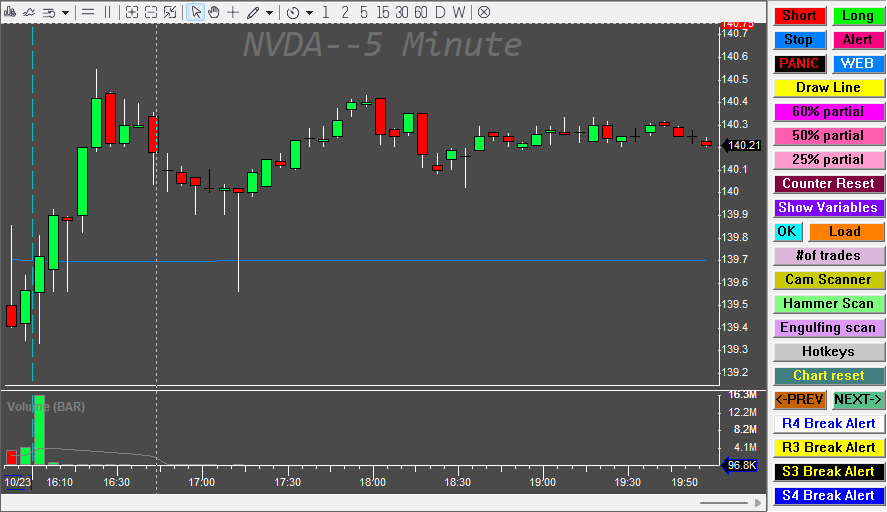Open the Hotkeys button
This screenshot has height=512, width=887.
(829, 351)
